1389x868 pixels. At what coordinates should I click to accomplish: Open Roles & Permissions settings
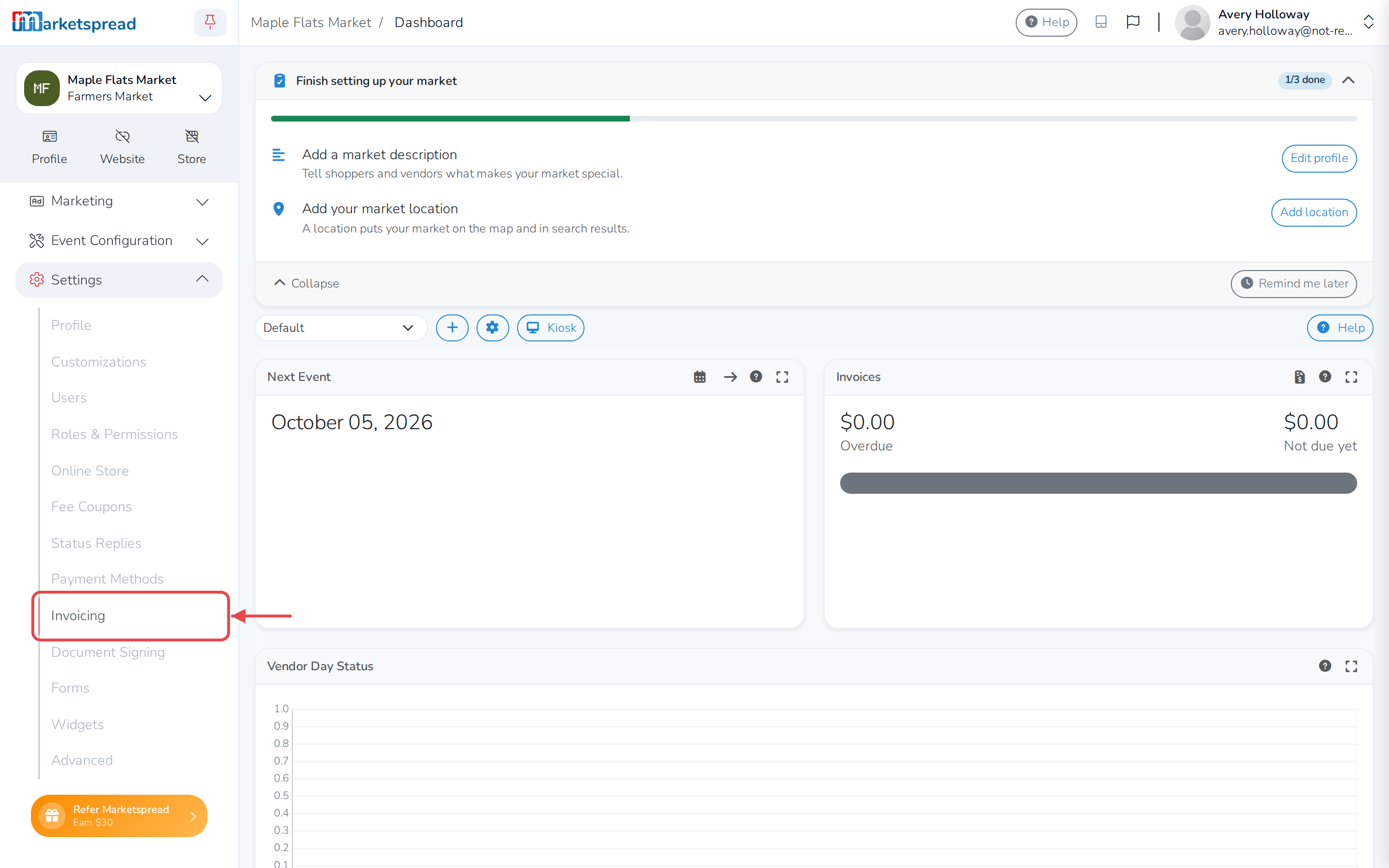click(x=115, y=434)
